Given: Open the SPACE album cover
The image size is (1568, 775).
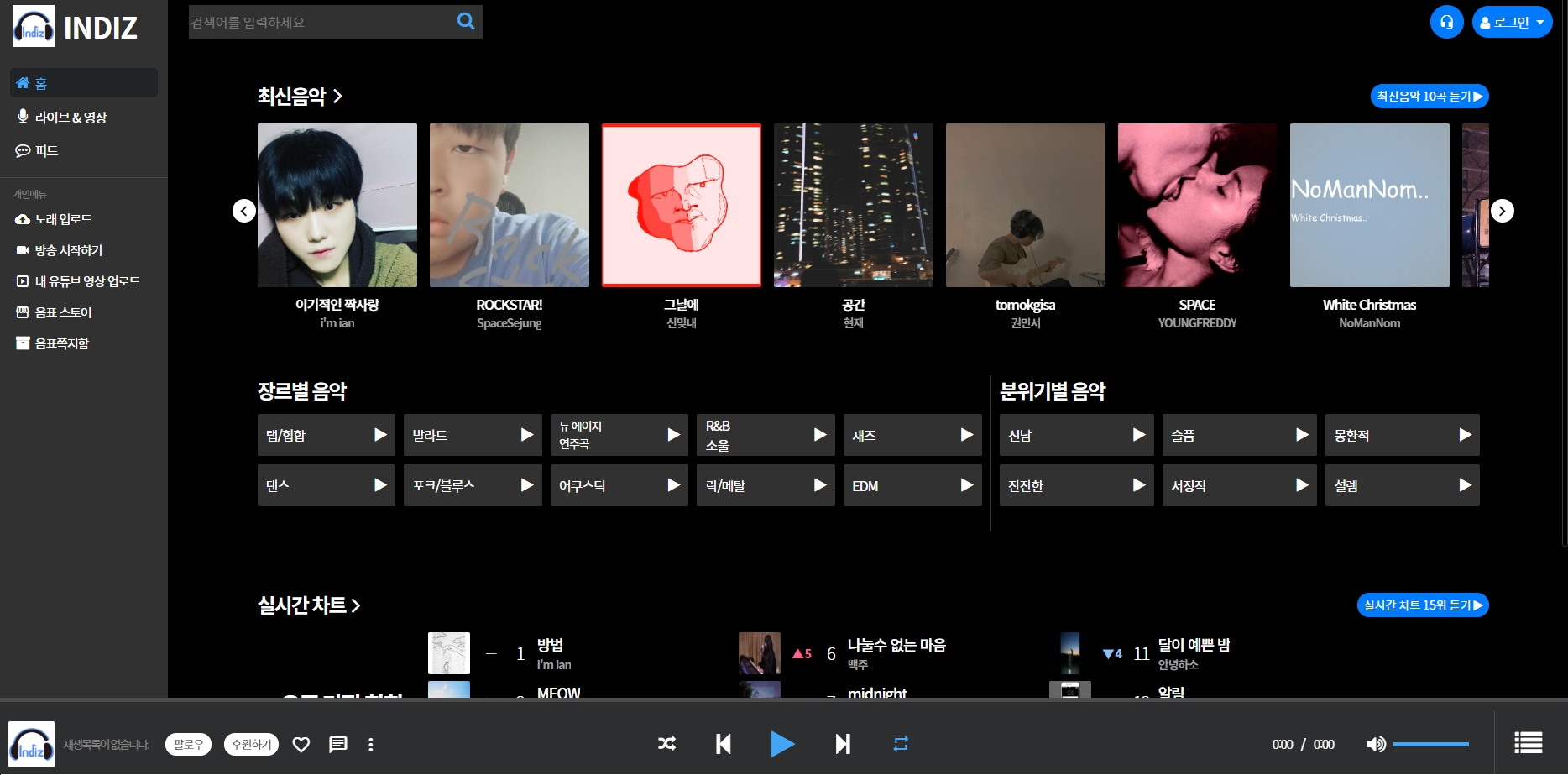Looking at the screenshot, I should coord(1198,206).
